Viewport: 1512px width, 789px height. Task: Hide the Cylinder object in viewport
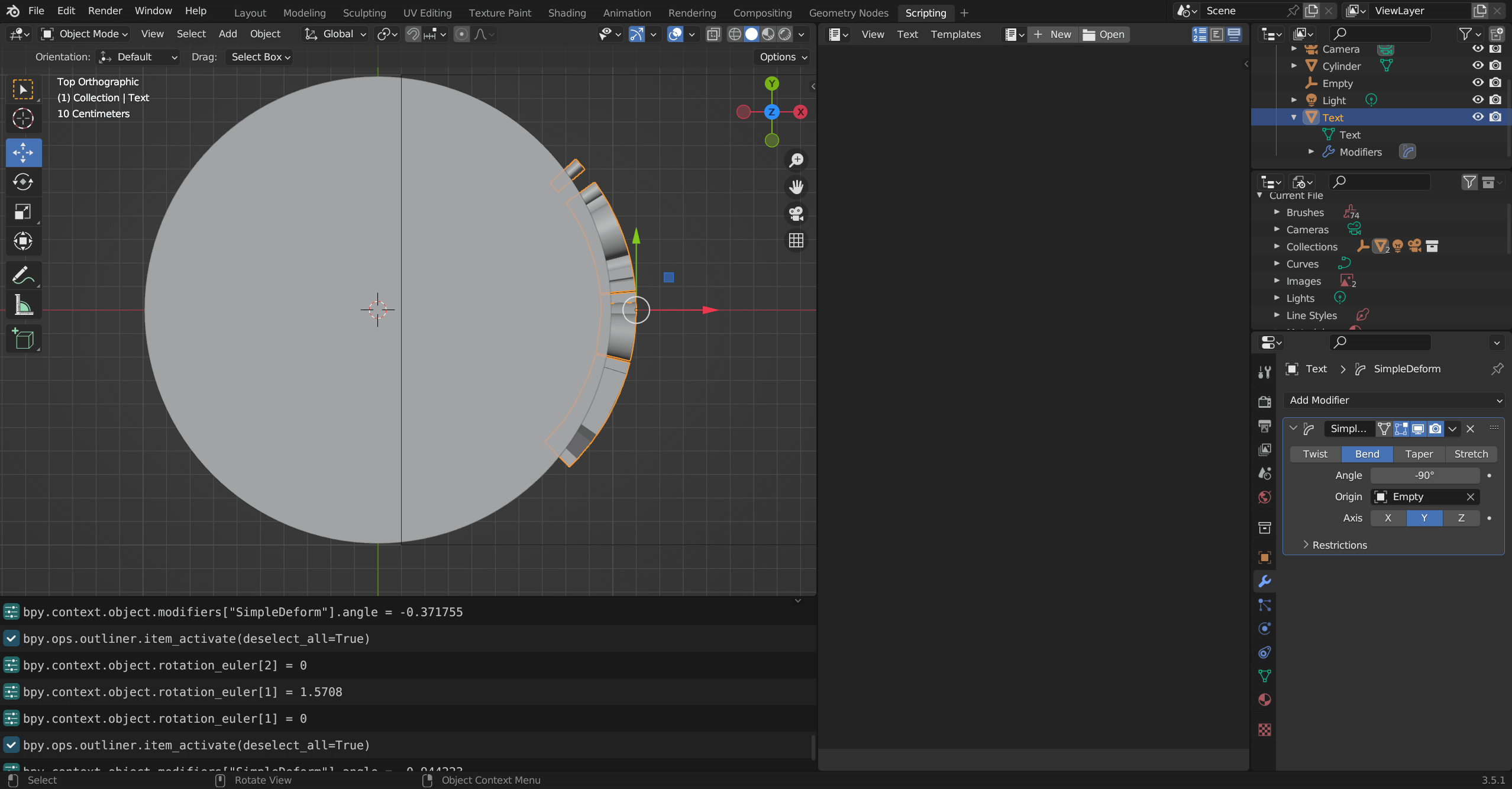[1478, 66]
